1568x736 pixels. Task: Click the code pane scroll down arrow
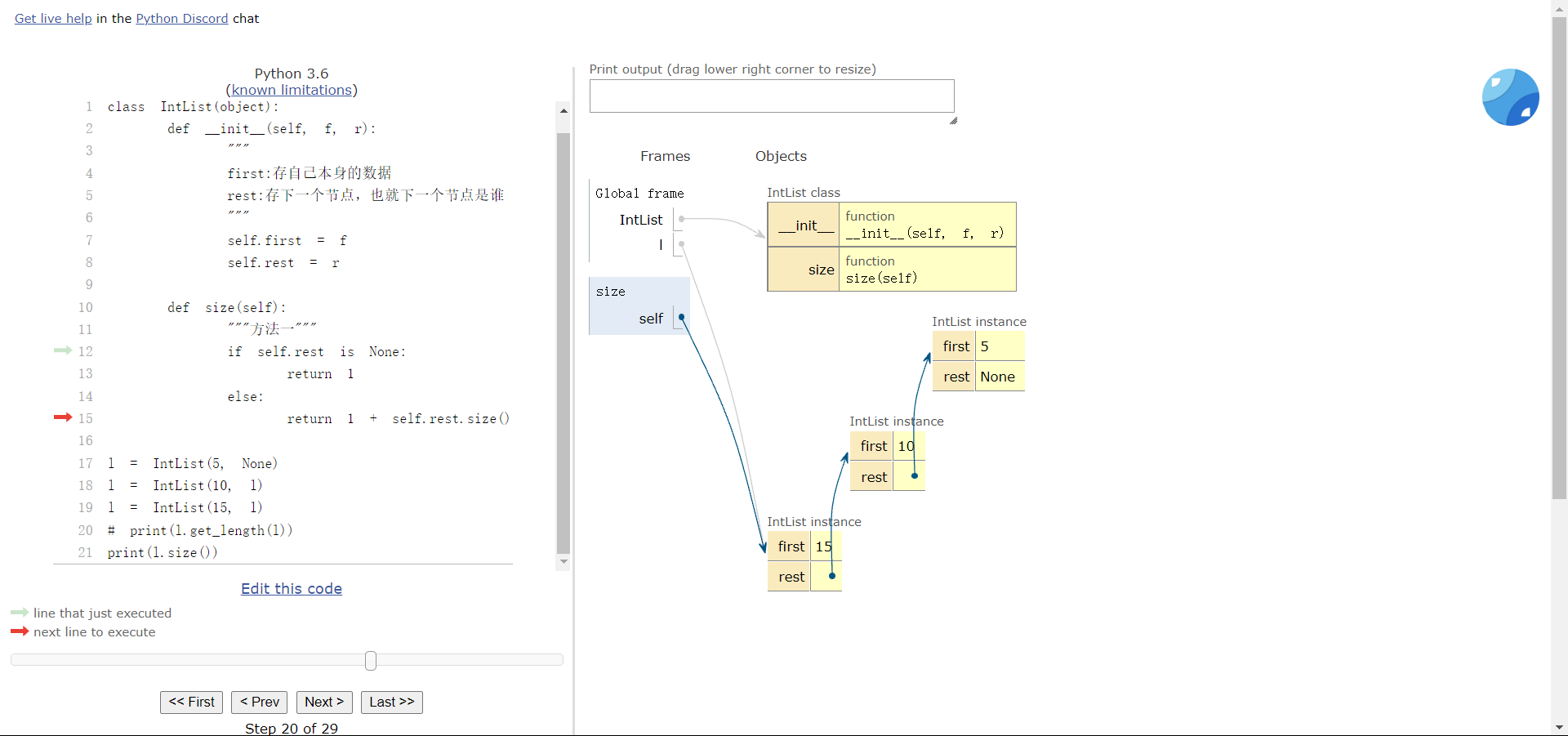[563, 562]
